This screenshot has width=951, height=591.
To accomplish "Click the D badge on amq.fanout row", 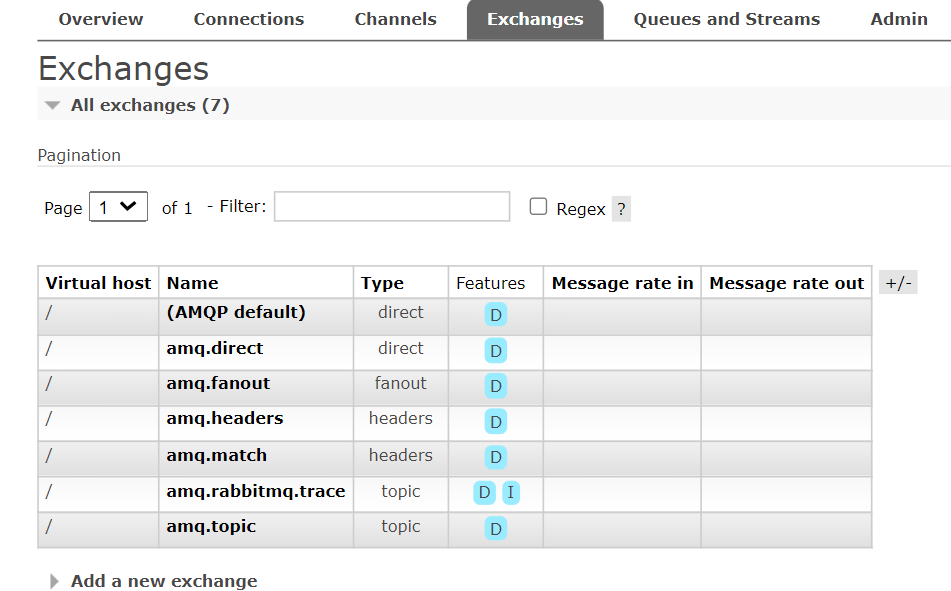I will 496,386.
